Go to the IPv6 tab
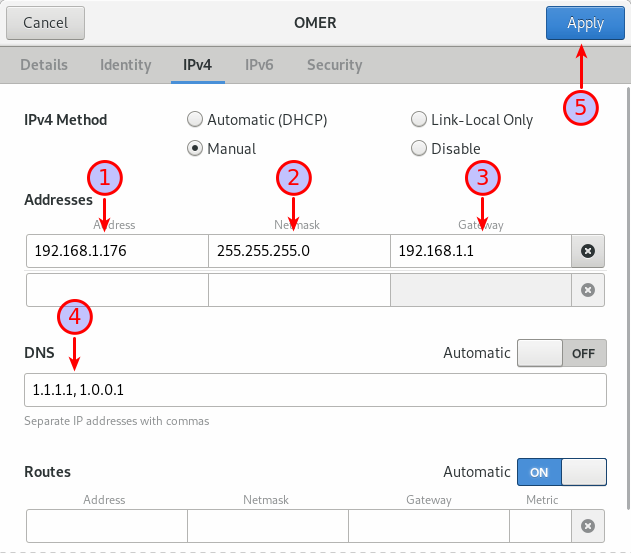 259,65
